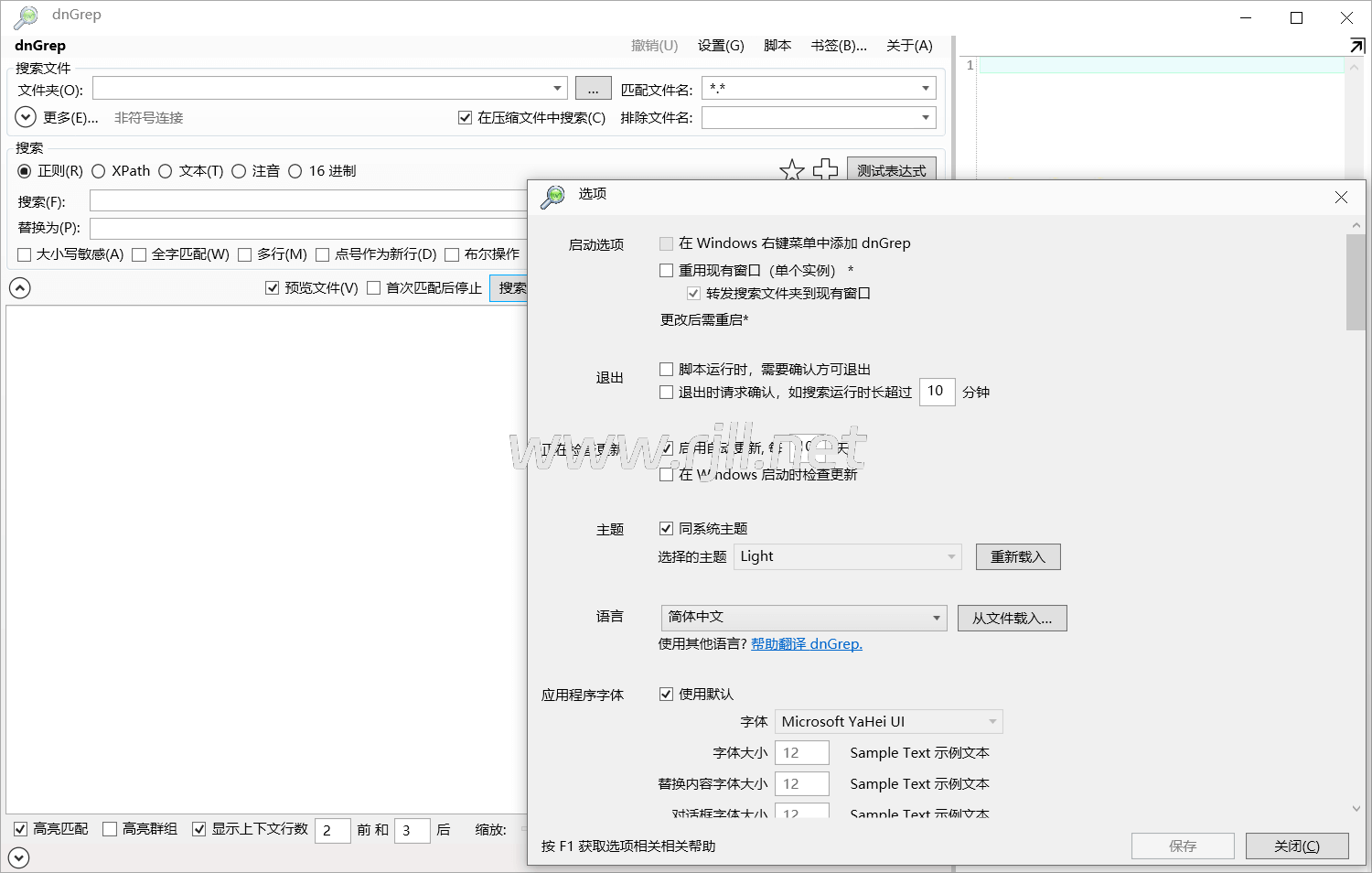1372x873 pixels.
Task: Open the 设置(G) menu
Action: 720,46
